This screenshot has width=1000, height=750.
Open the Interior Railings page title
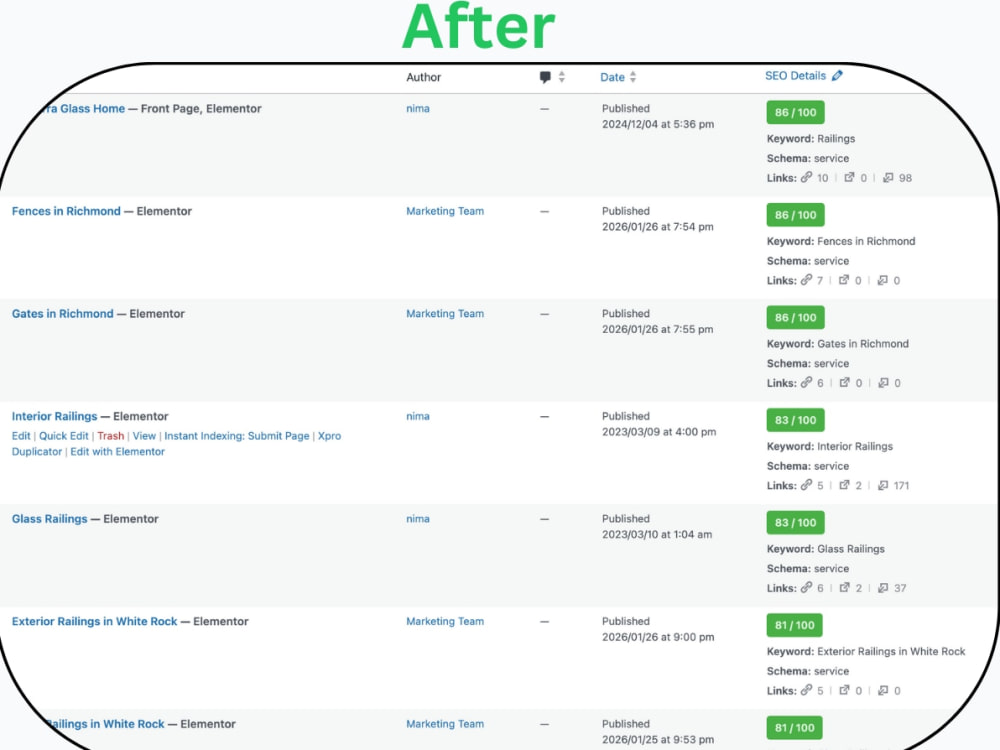tap(54, 416)
